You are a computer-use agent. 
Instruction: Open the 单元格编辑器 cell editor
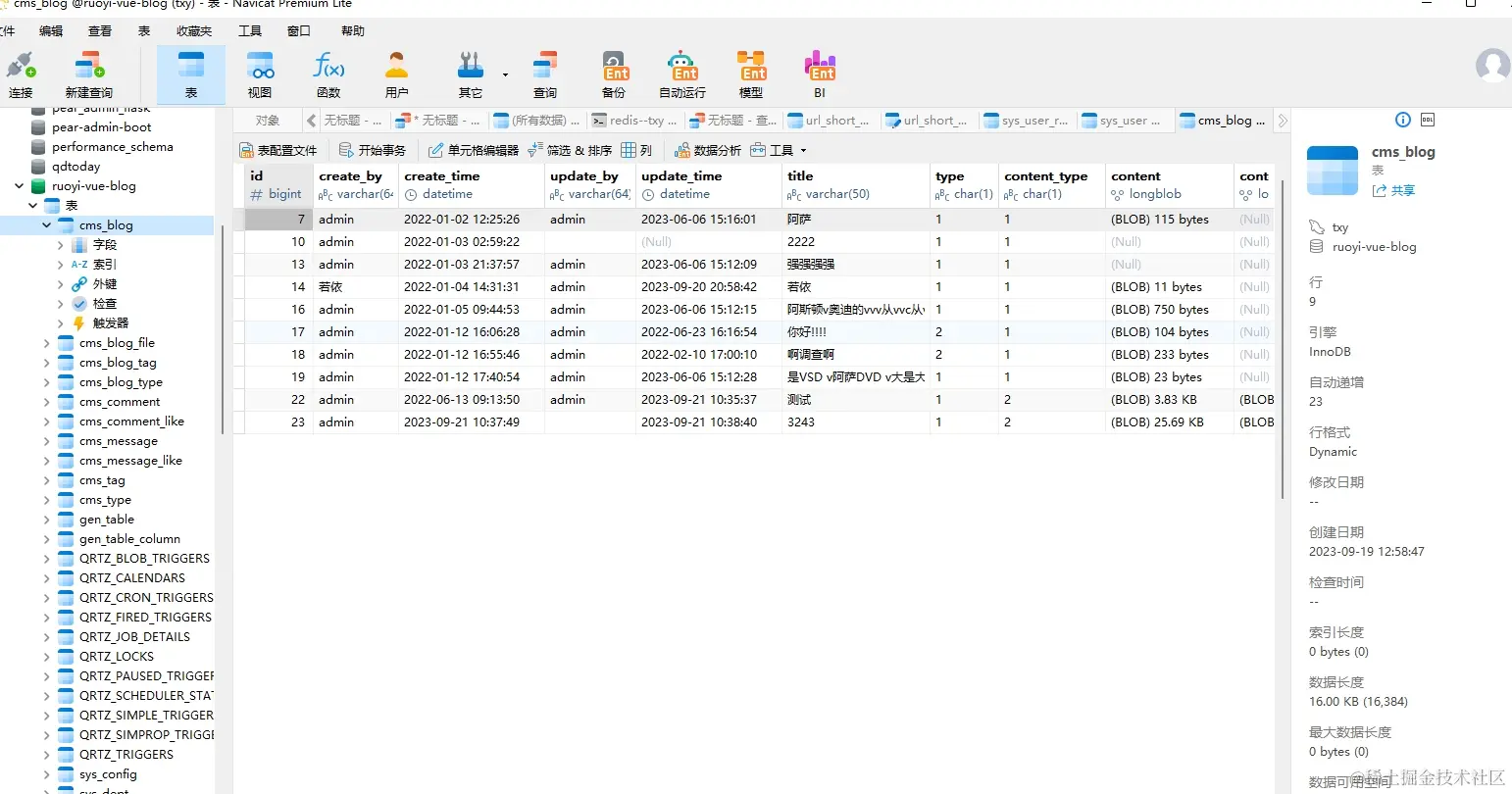tap(474, 150)
